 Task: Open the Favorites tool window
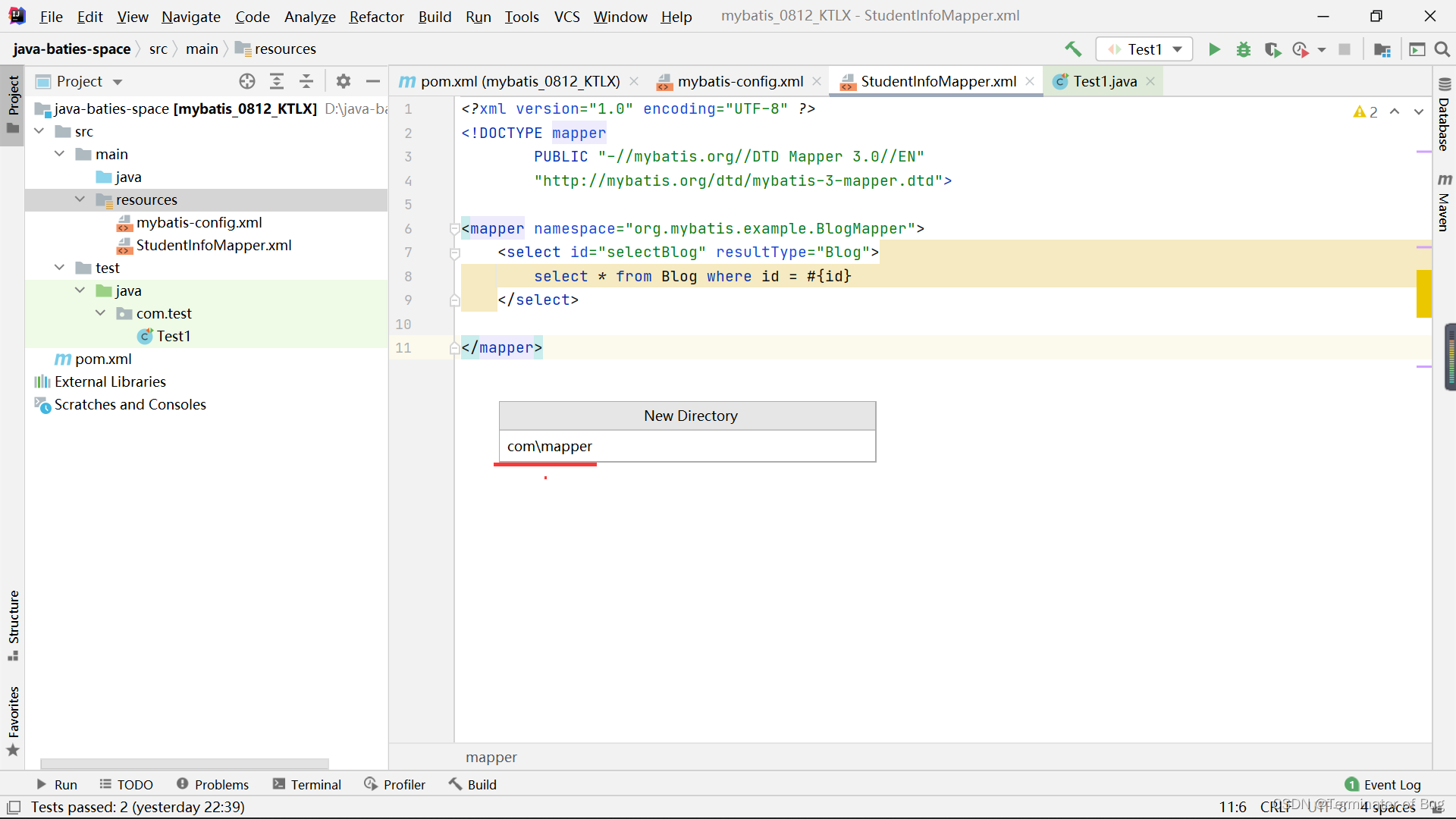tap(13, 720)
